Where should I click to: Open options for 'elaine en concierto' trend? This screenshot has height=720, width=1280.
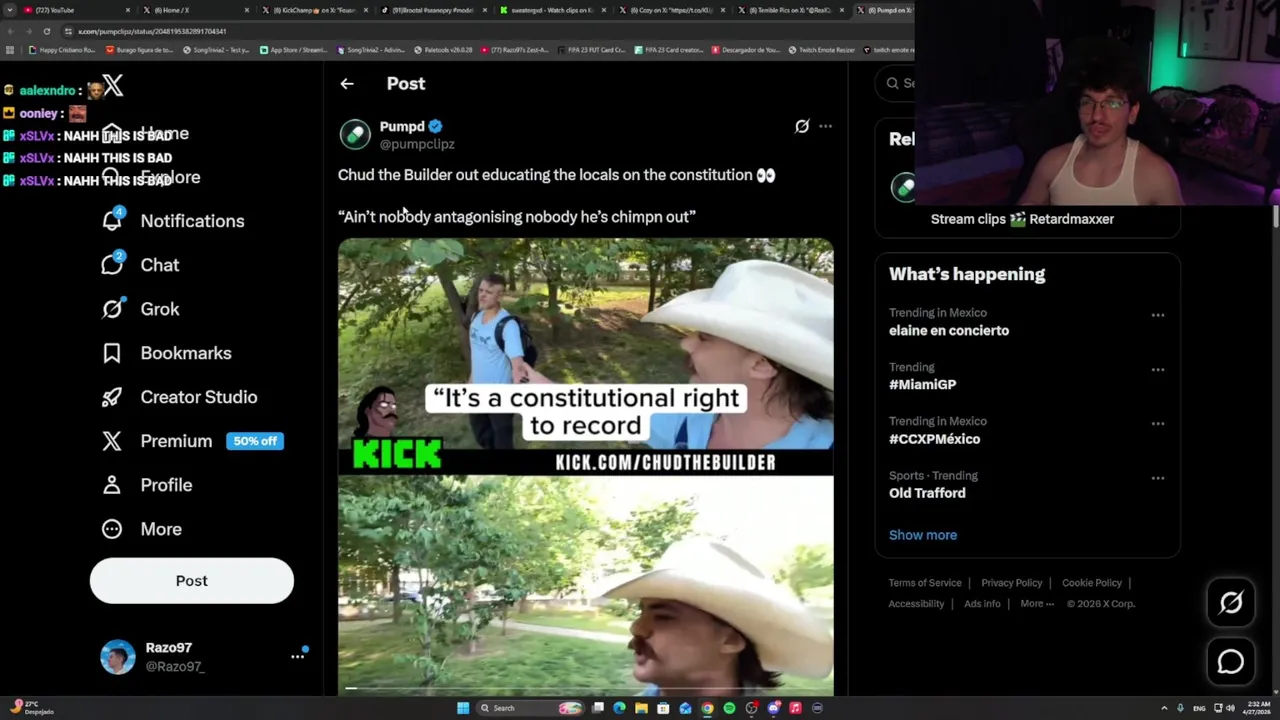tap(1157, 315)
